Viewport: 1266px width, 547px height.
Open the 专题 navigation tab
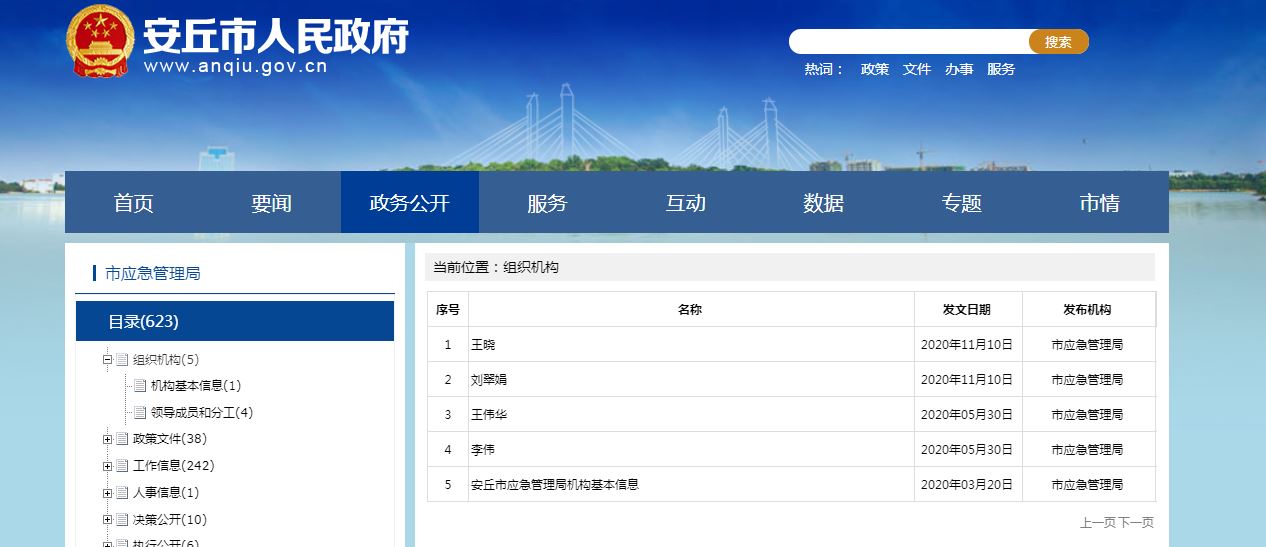pyautogui.click(x=962, y=203)
